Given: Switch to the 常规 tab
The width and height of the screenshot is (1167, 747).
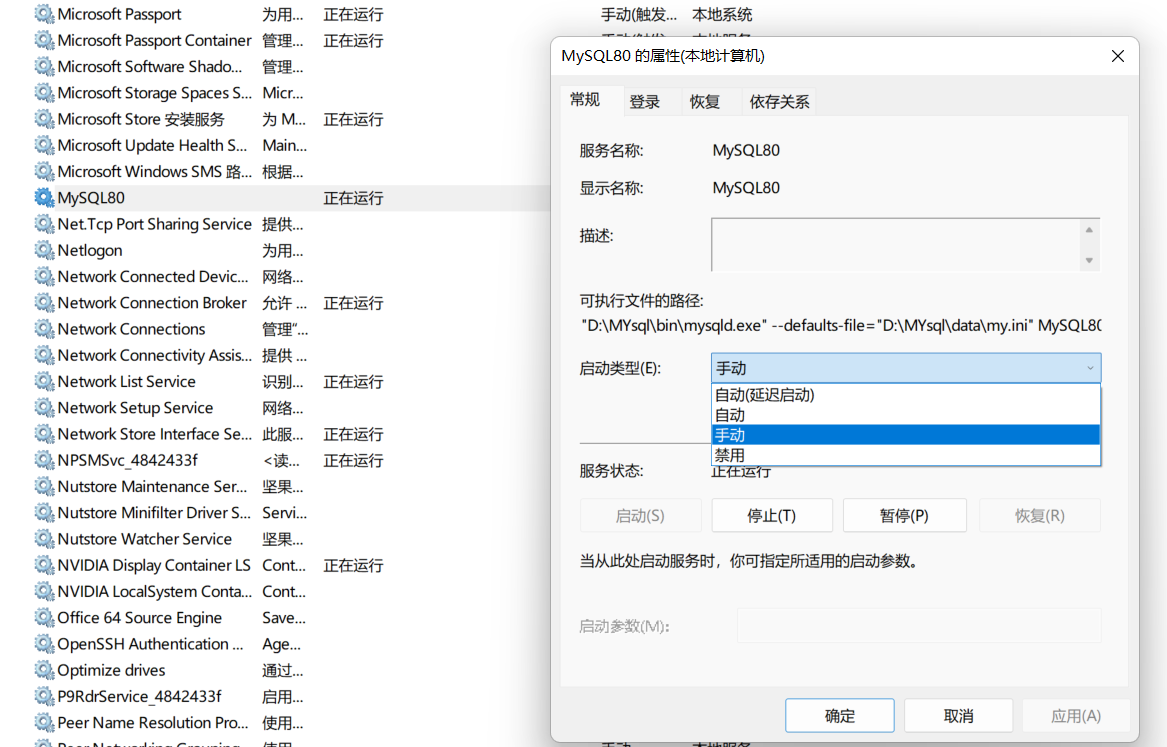Looking at the screenshot, I should click(585, 100).
